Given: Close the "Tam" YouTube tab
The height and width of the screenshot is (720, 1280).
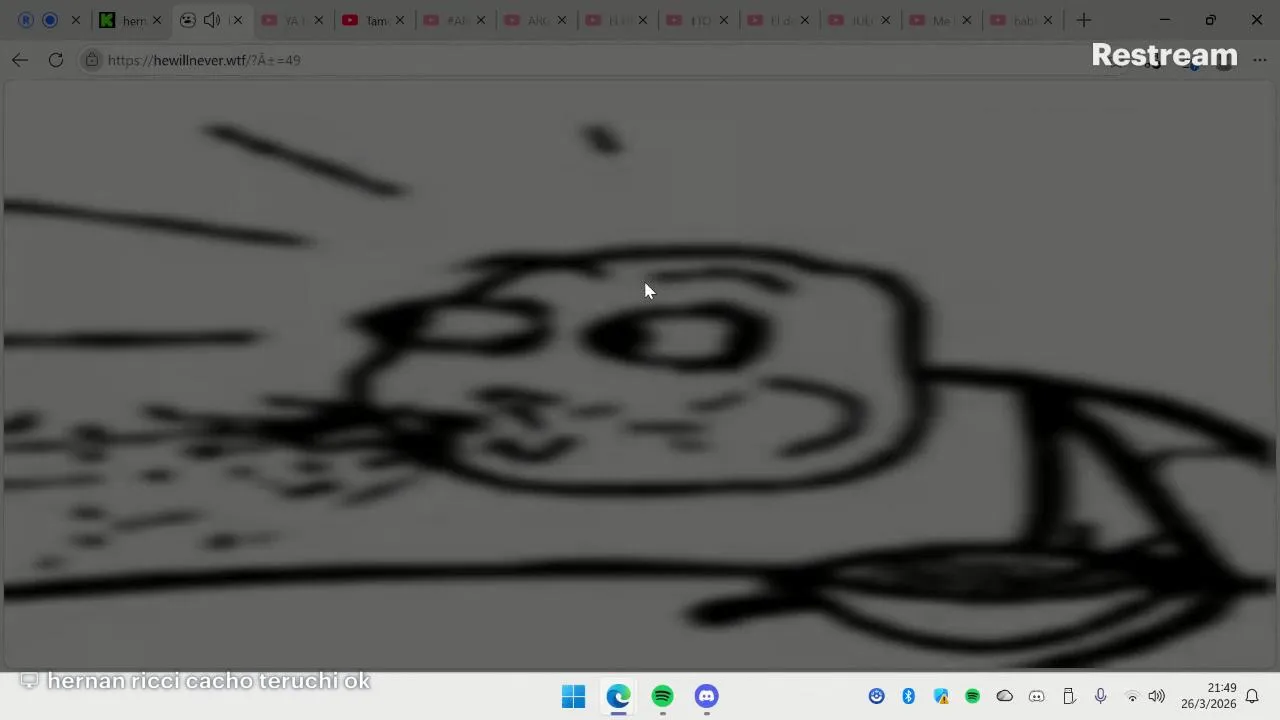Looking at the screenshot, I should [x=400, y=20].
